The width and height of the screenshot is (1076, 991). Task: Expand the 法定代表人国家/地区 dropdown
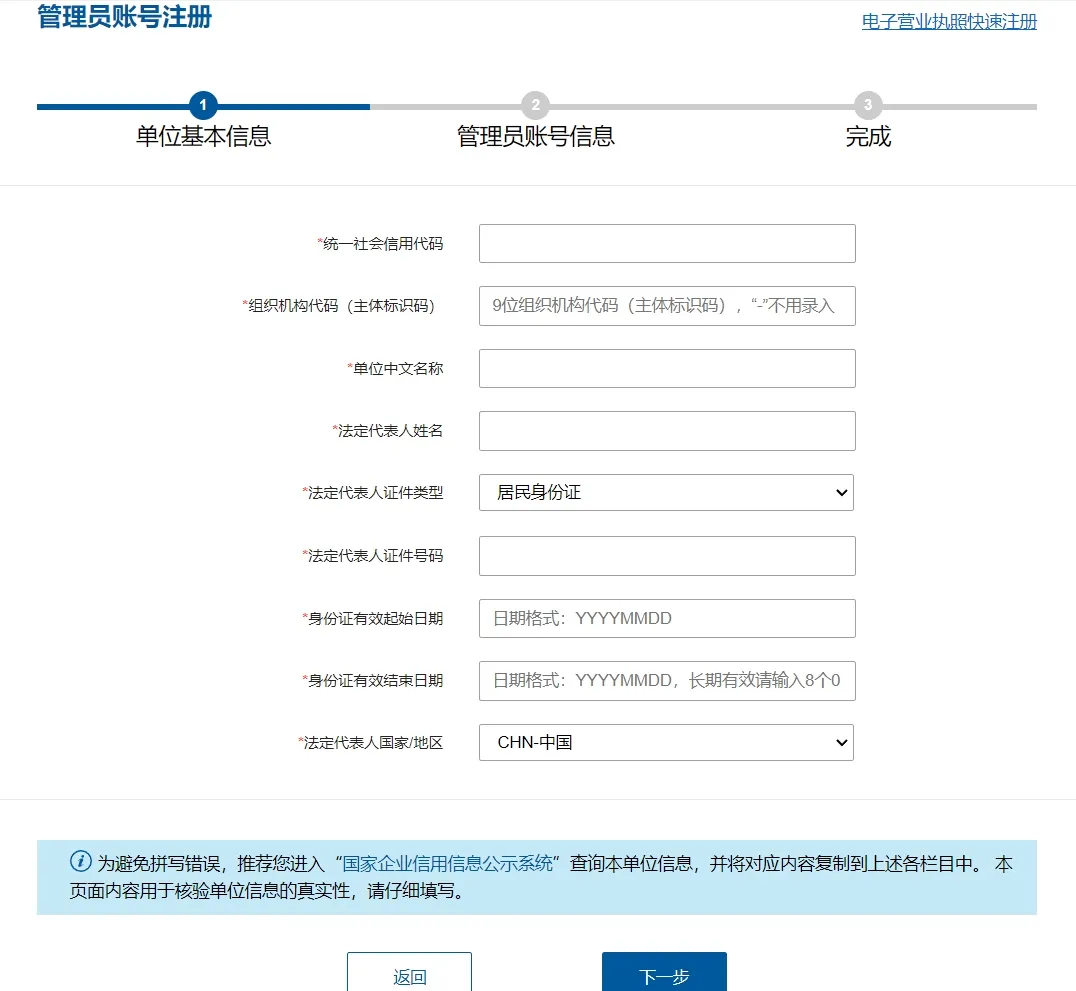[x=666, y=743]
